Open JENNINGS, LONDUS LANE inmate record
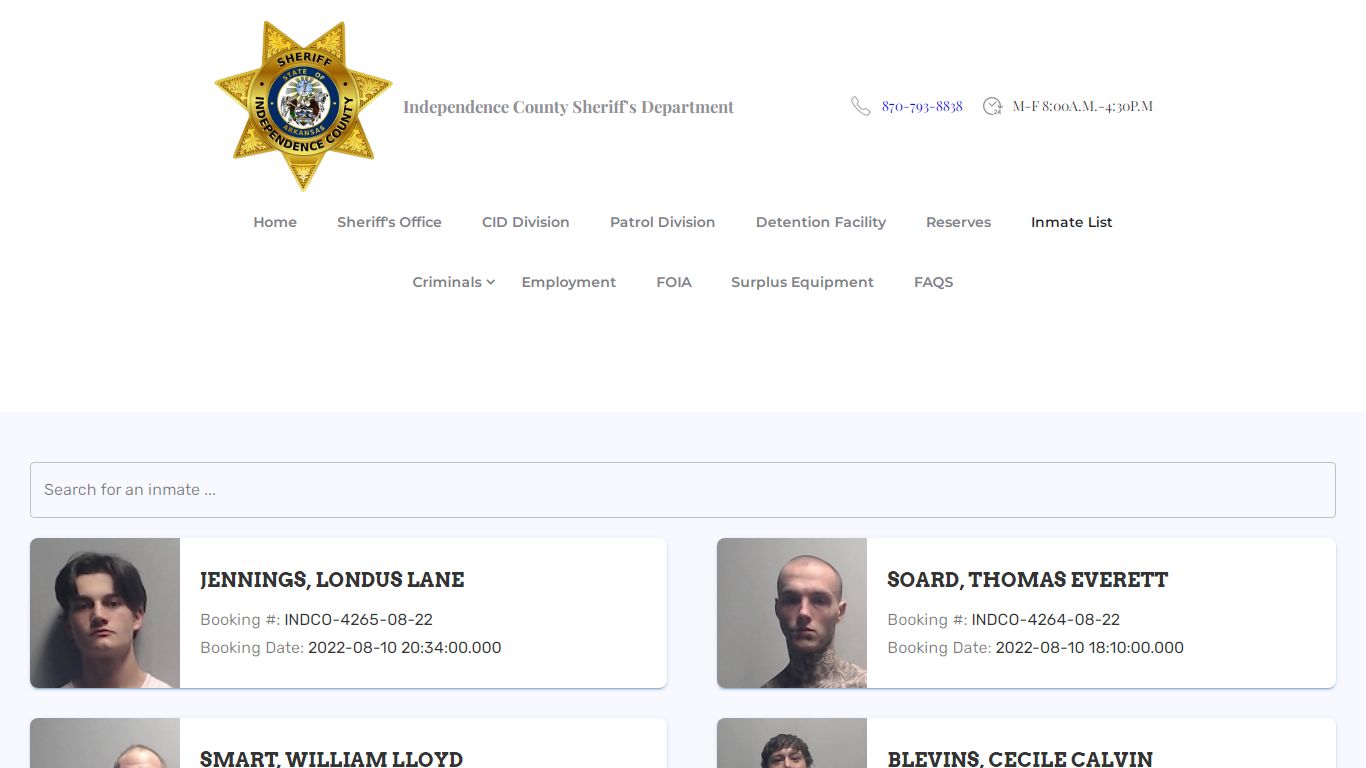The image size is (1366, 768). coord(332,580)
